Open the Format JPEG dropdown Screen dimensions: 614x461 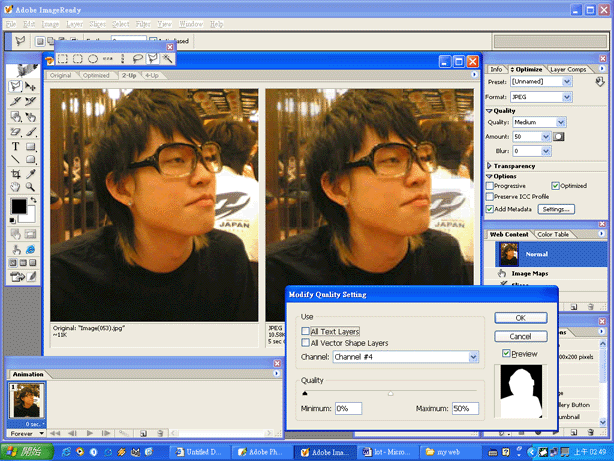click(567, 97)
